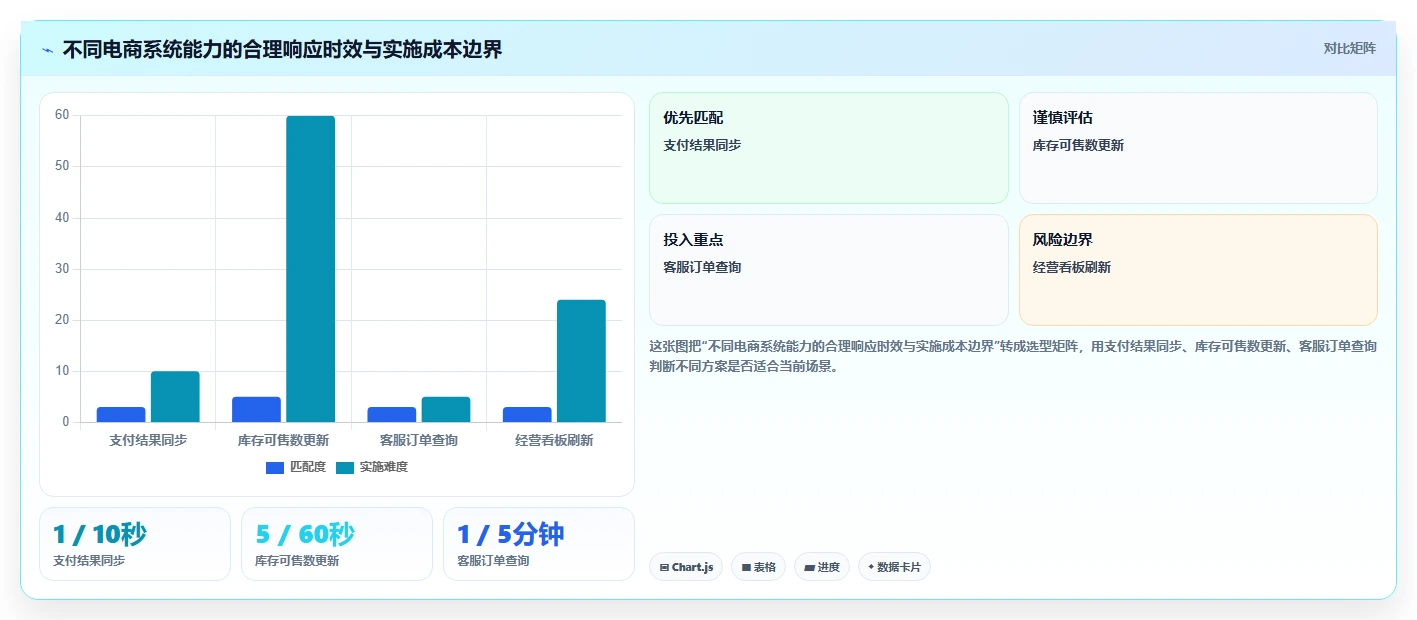Click the 支付结果同步 x-axis label
Viewport: 1417px width, 620px height.
pos(148,440)
